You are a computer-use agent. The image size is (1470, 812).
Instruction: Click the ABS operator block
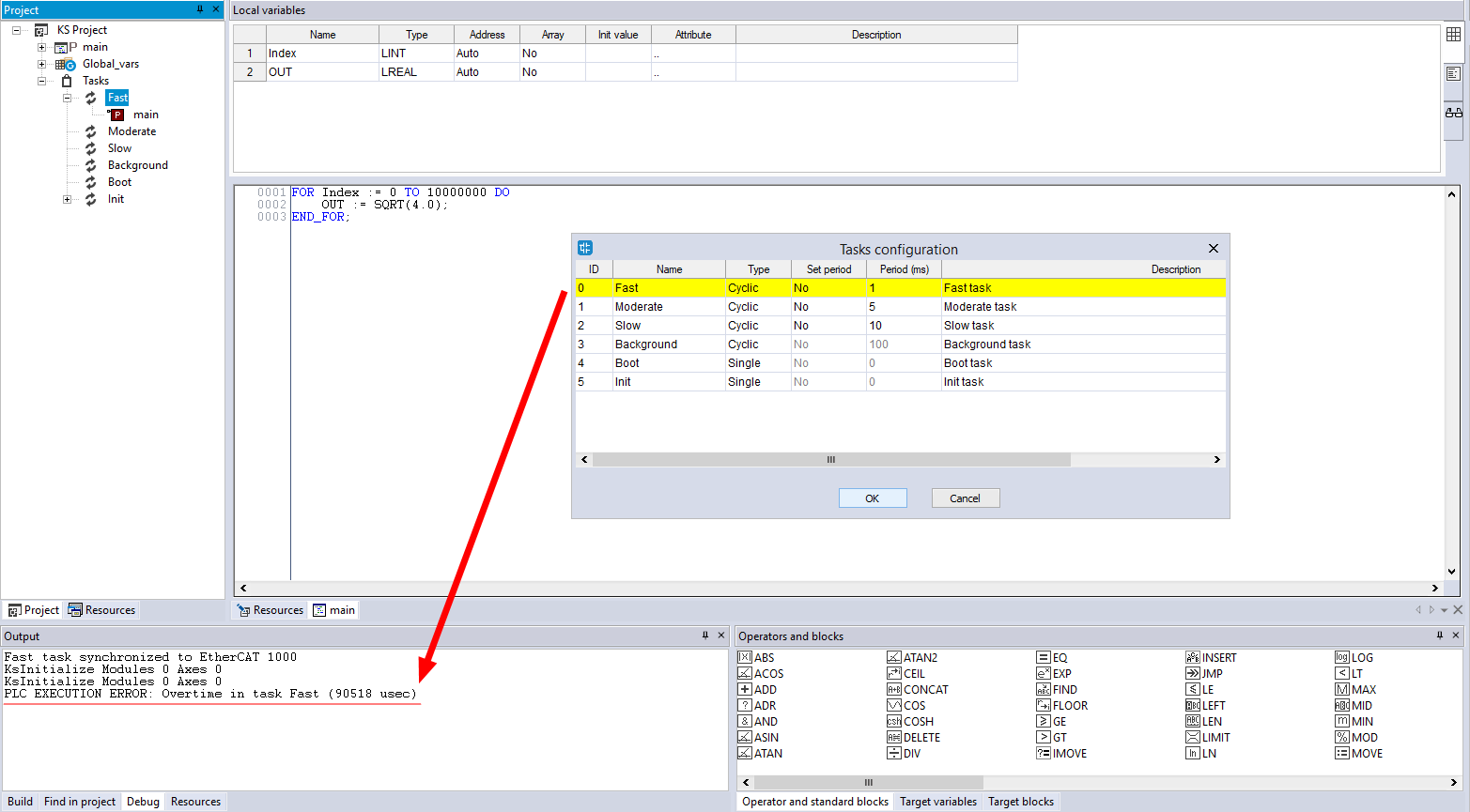[756, 657]
